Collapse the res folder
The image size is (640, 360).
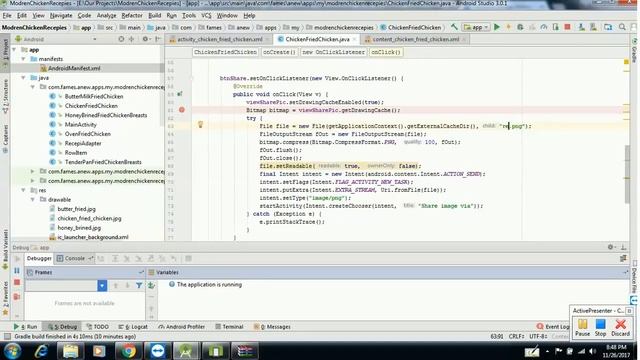click(x=24, y=190)
